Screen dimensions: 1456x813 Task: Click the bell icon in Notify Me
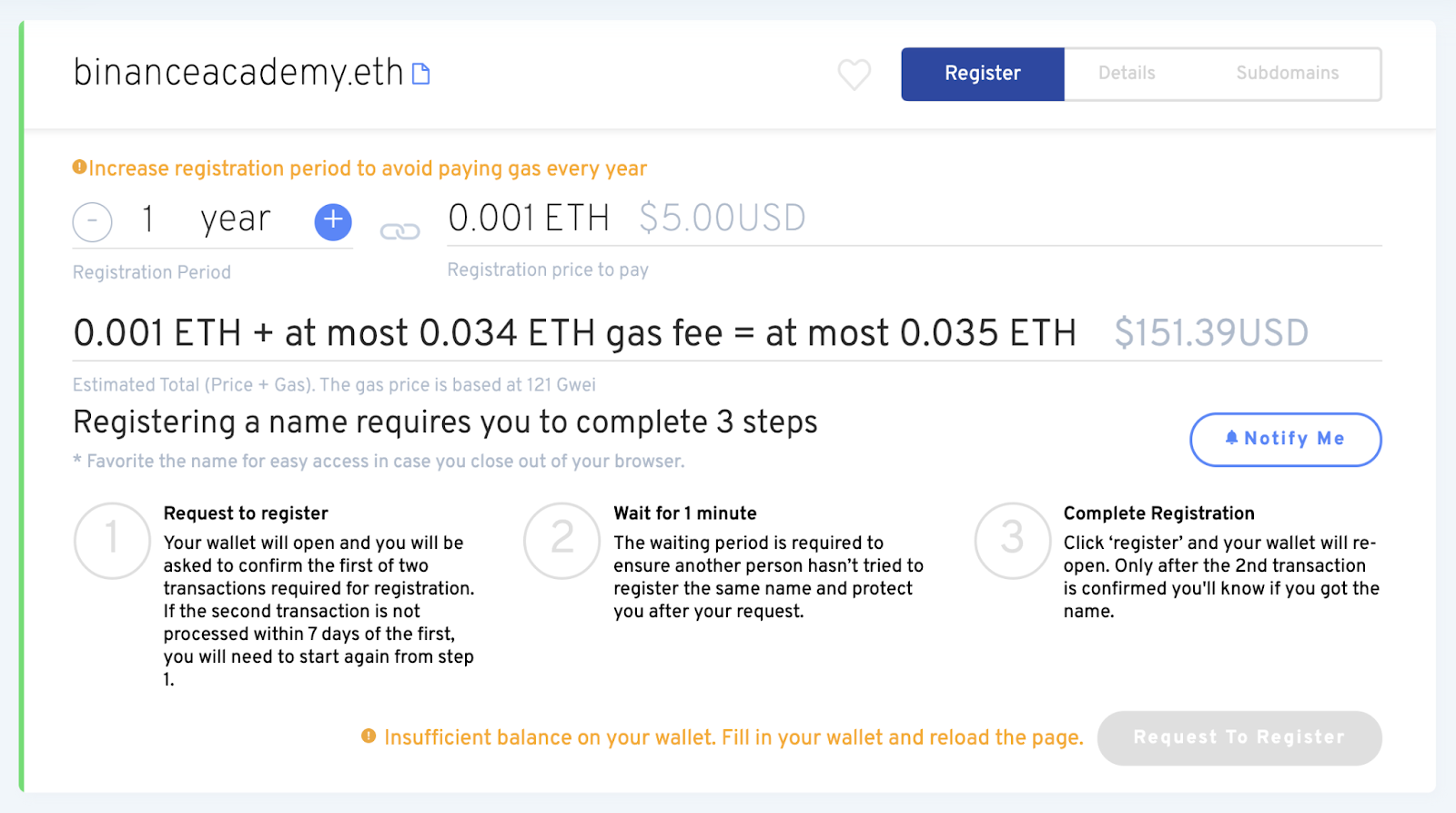pyautogui.click(x=1231, y=438)
